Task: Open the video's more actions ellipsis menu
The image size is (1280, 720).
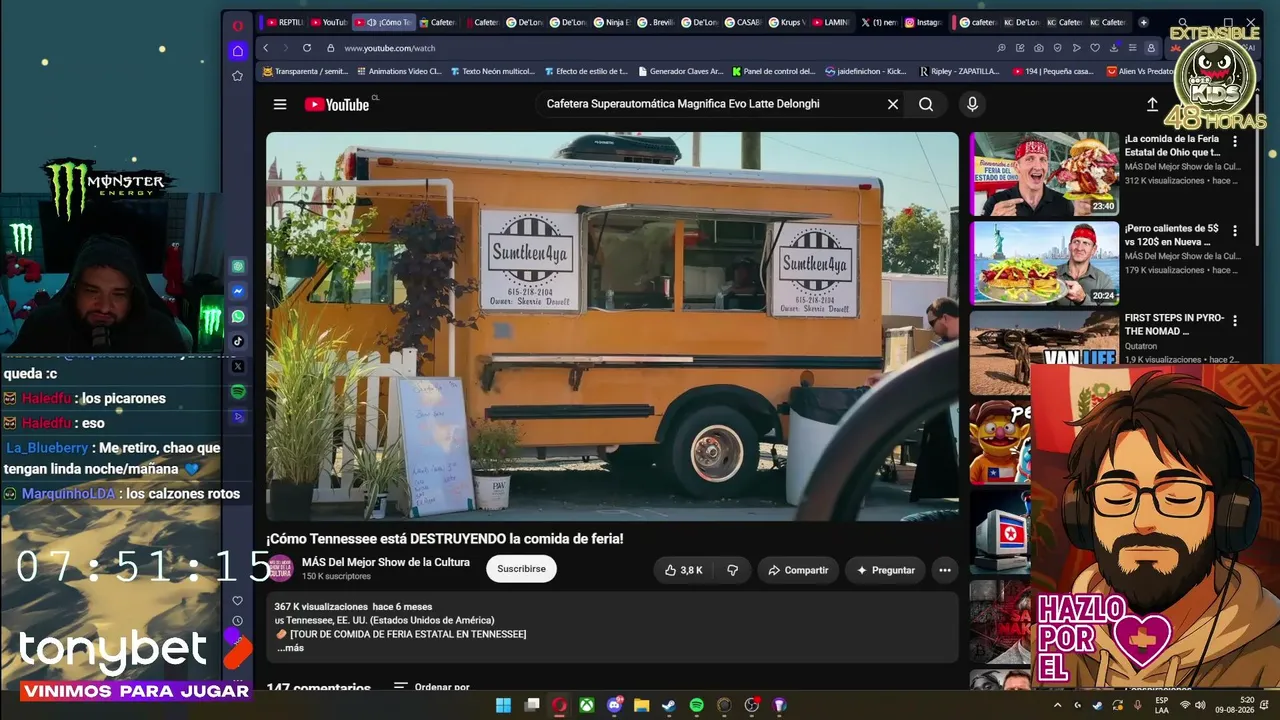Action: click(x=944, y=570)
